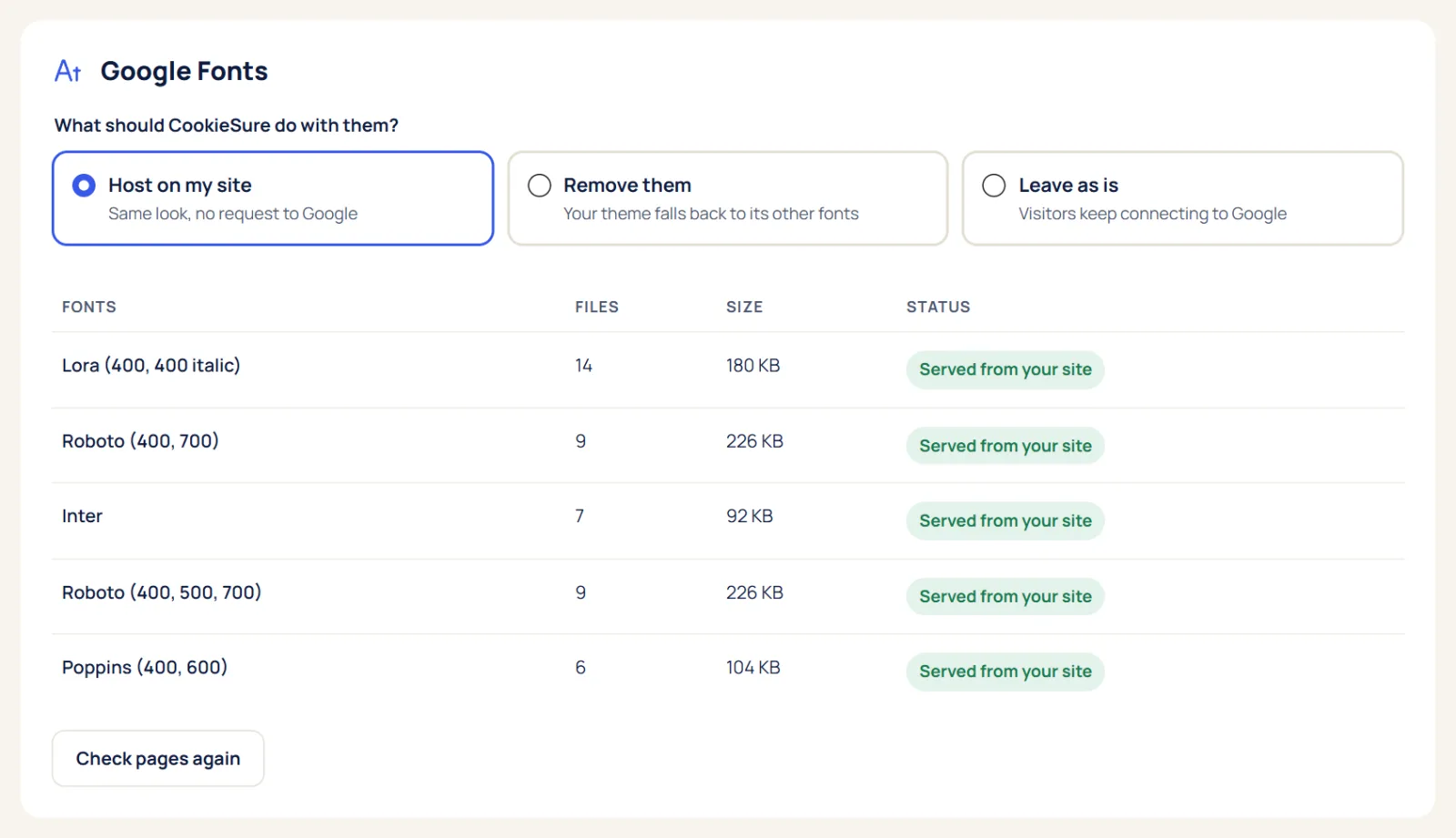The image size is (1456, 838).
Task: Click the Same look, no request to Google description
Action: 233,214
